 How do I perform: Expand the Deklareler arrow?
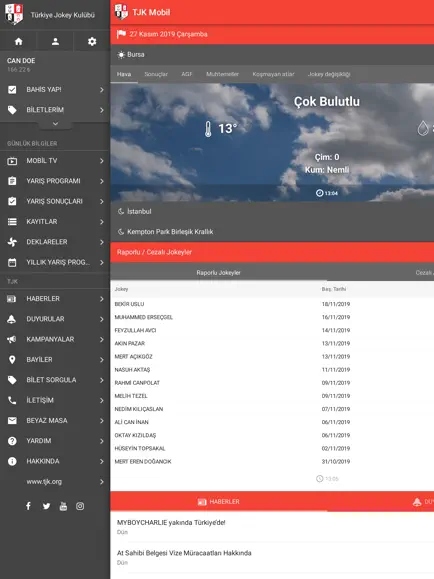(102, 242)
